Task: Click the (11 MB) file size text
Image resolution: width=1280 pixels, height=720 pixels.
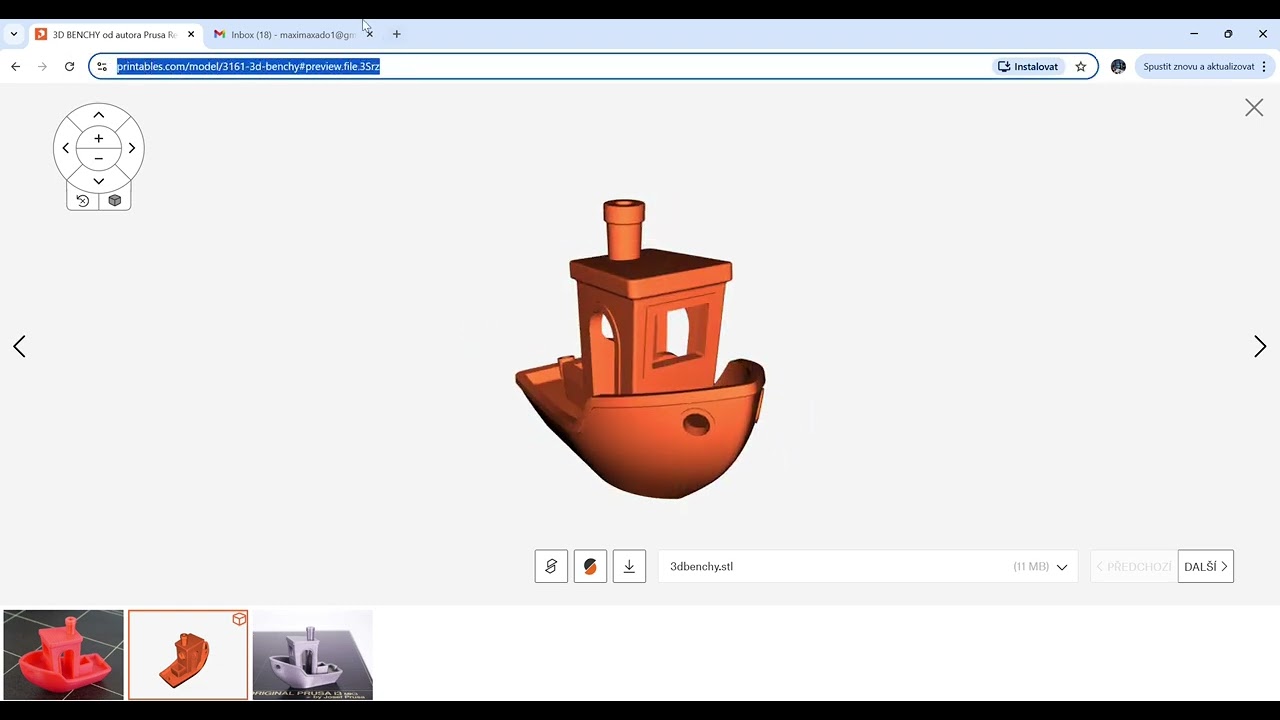Action: click(1031, 566)
